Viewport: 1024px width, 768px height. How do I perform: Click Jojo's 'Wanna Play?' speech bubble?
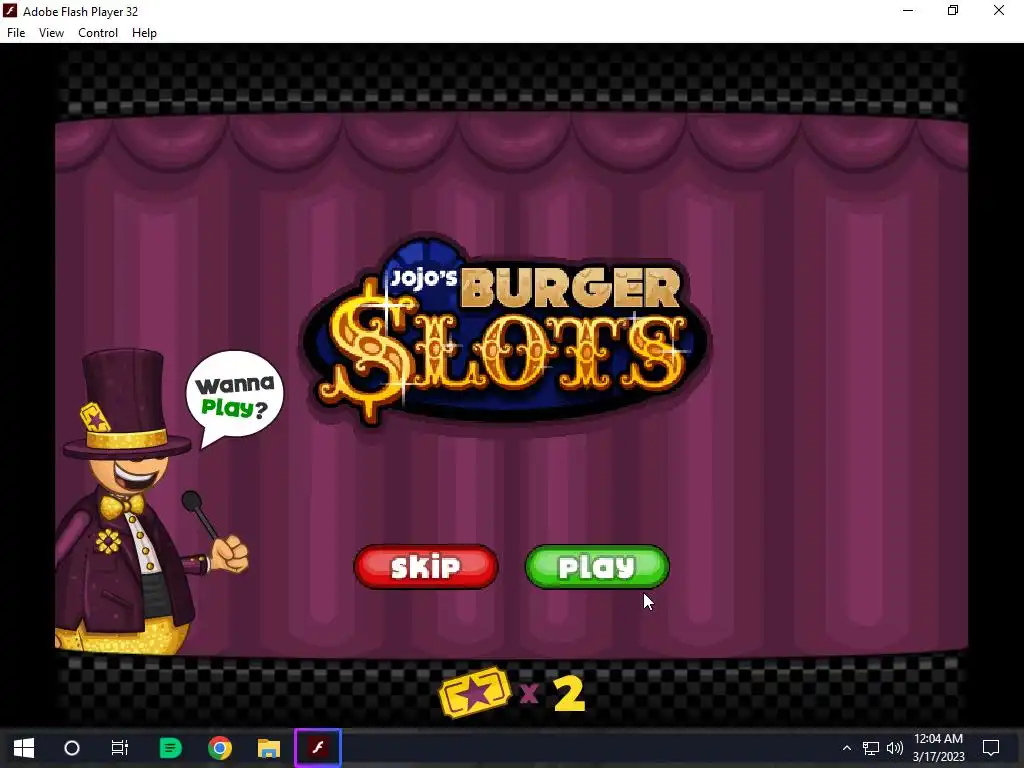click(x=234, y=397)
